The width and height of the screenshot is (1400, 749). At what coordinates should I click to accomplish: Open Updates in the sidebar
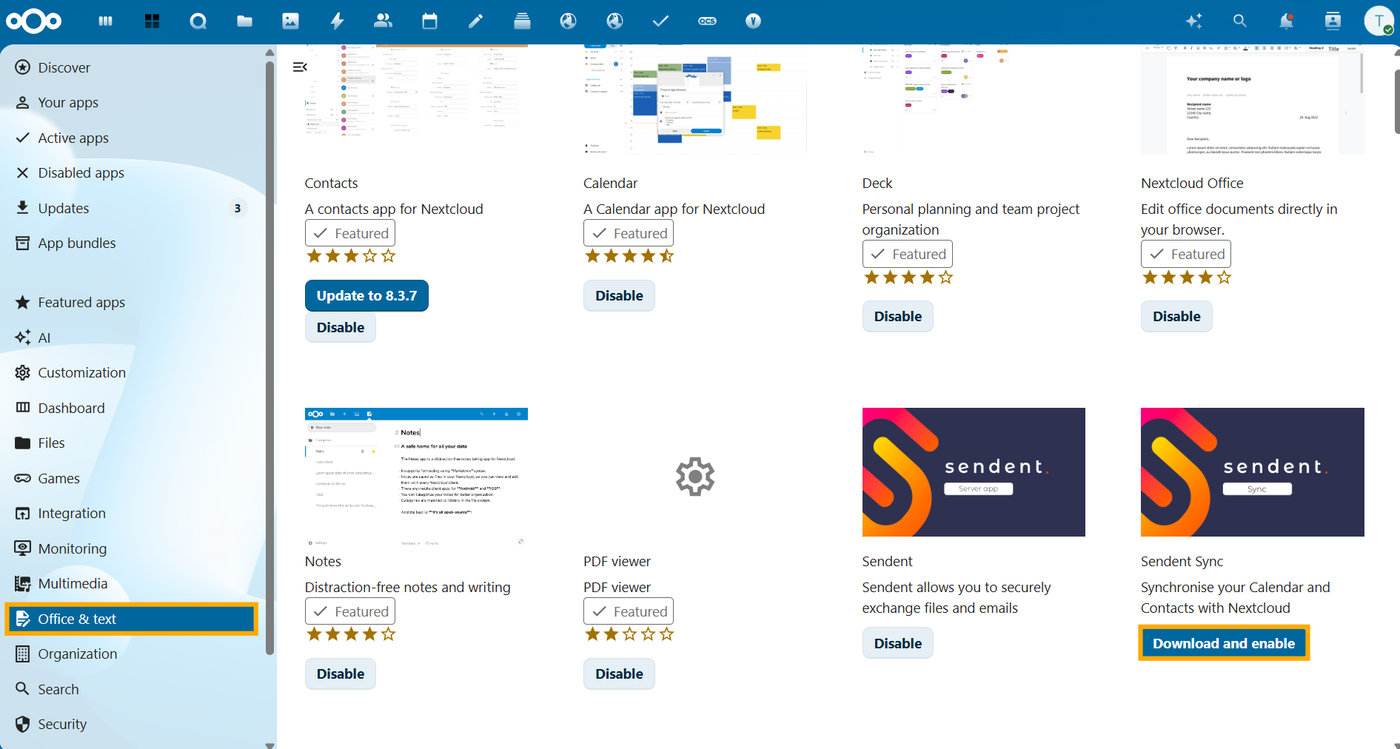tap(132, 208)
